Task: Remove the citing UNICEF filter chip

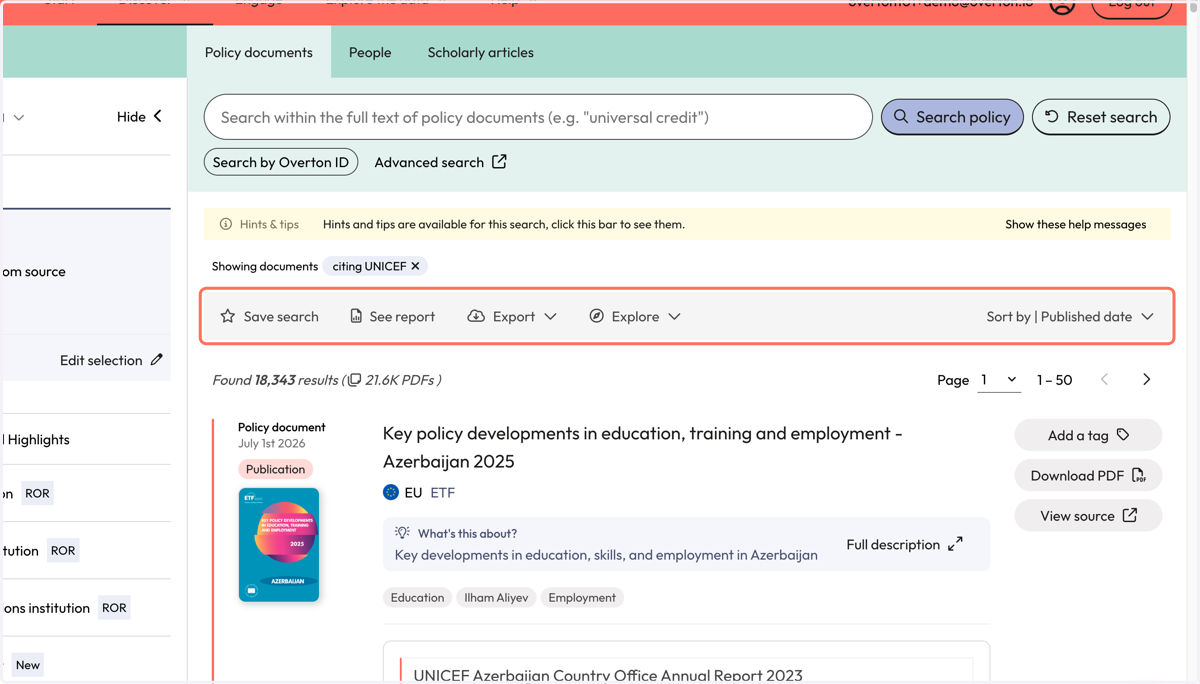Action: (x=415, y=266)
